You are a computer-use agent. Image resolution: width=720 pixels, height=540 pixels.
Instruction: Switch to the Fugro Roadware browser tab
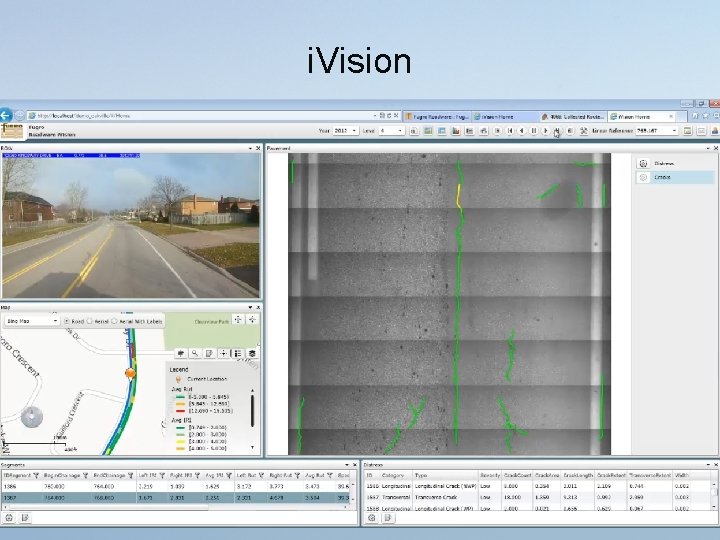(x=437, y=116)
